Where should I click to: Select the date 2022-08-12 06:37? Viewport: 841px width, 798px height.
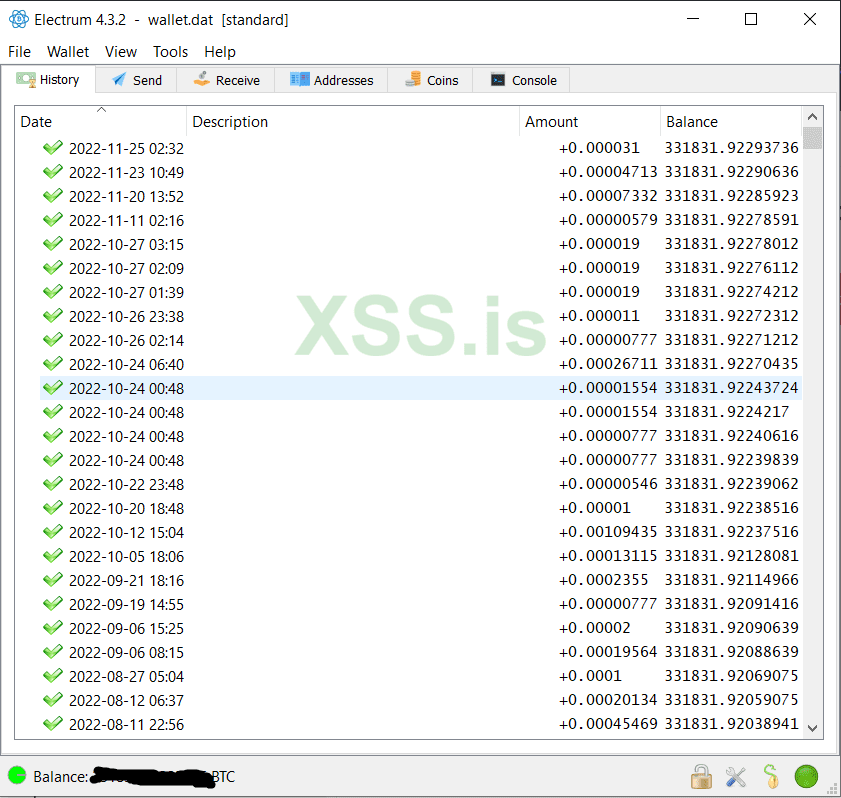point(127,700)
